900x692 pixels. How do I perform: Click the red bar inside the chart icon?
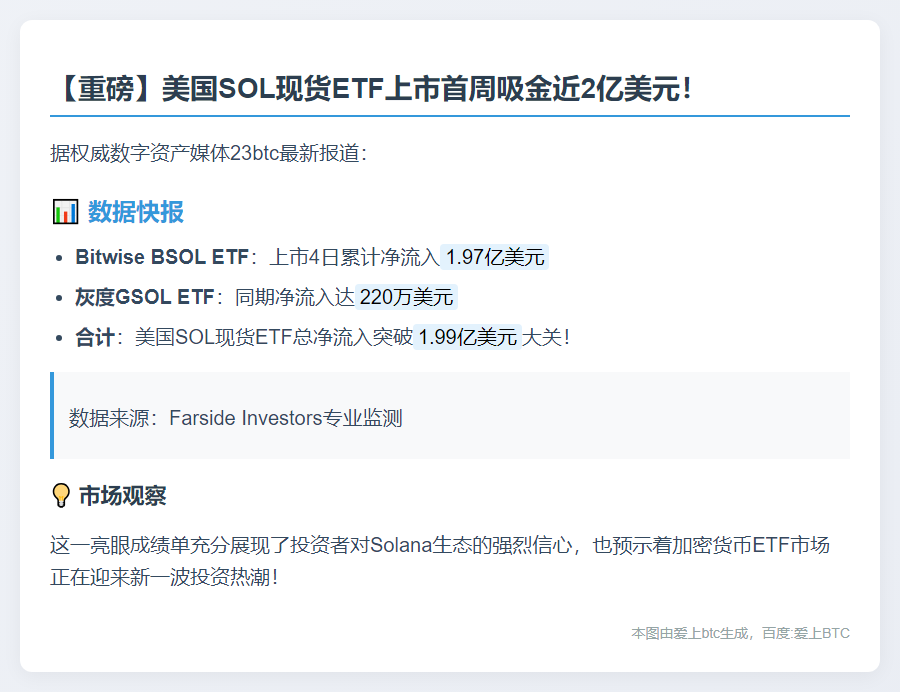[x=66, y=217]
